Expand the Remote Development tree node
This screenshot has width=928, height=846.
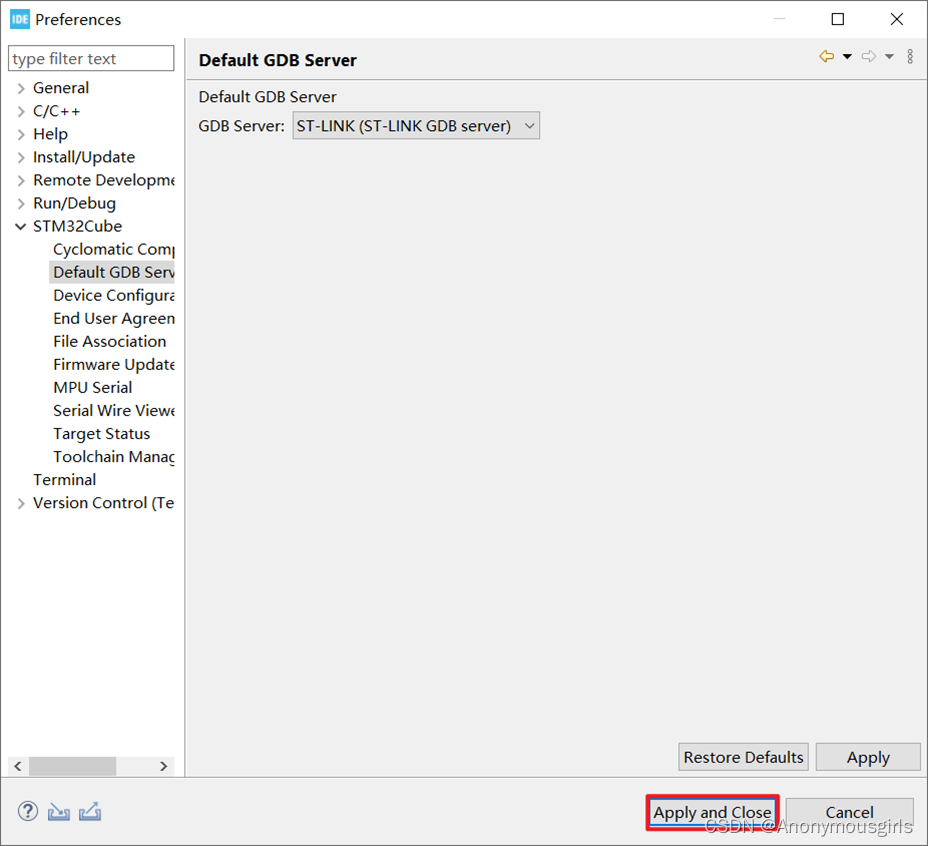(21, 181)
